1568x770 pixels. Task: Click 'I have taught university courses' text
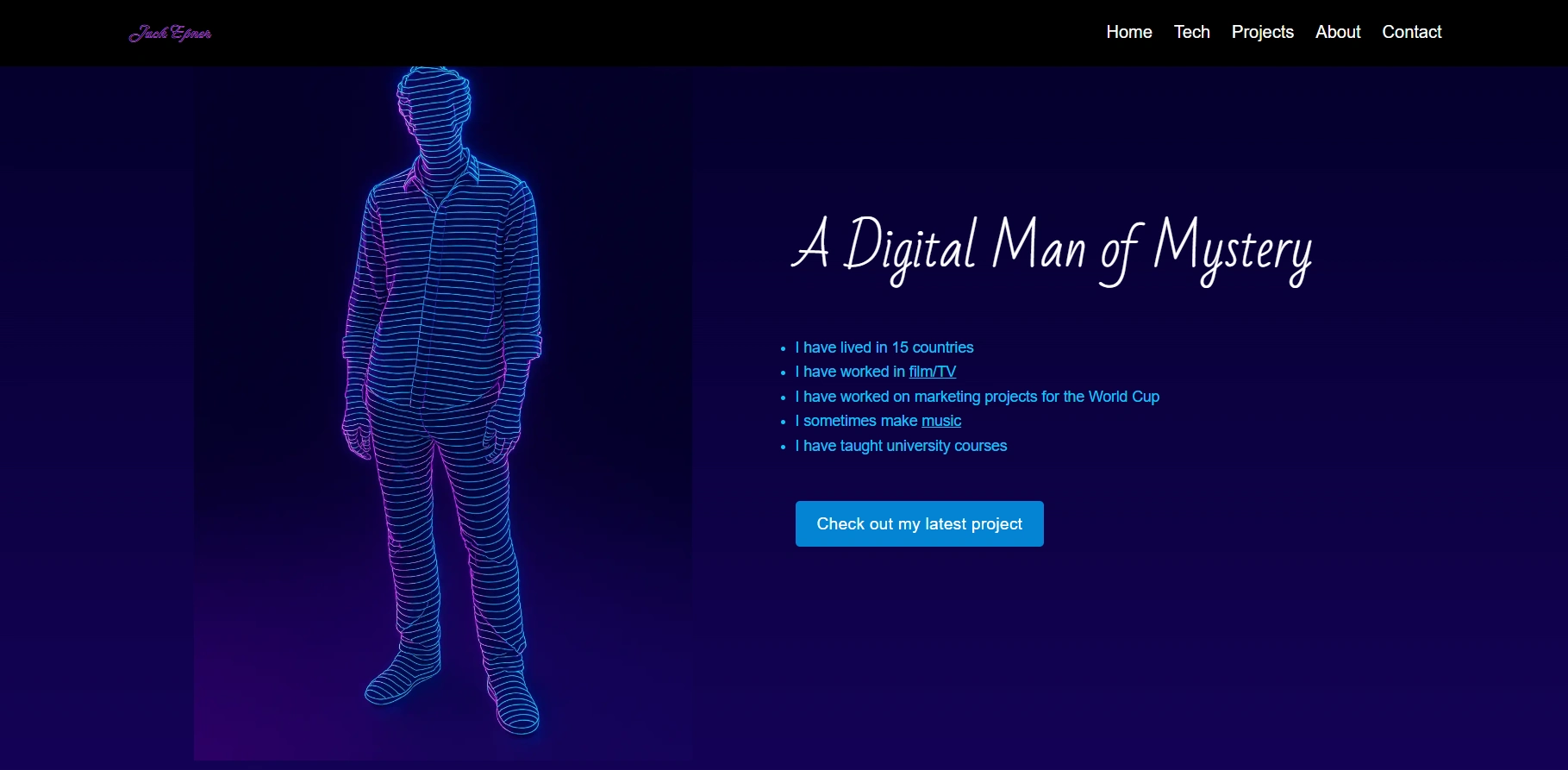(901, 446)
